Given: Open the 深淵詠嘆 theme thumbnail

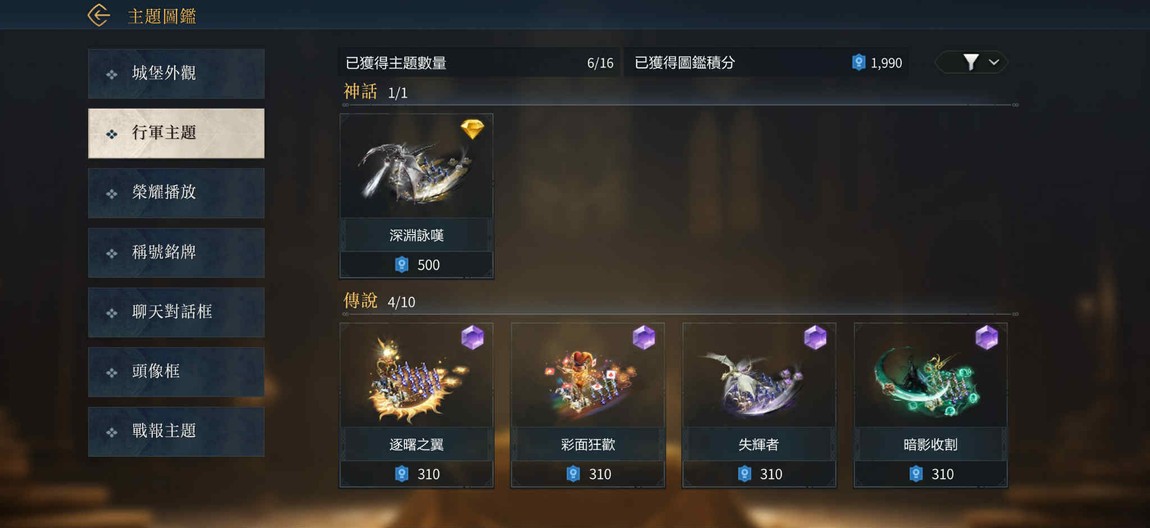Looking at the screenshot, I should click(x=416, y=166).
